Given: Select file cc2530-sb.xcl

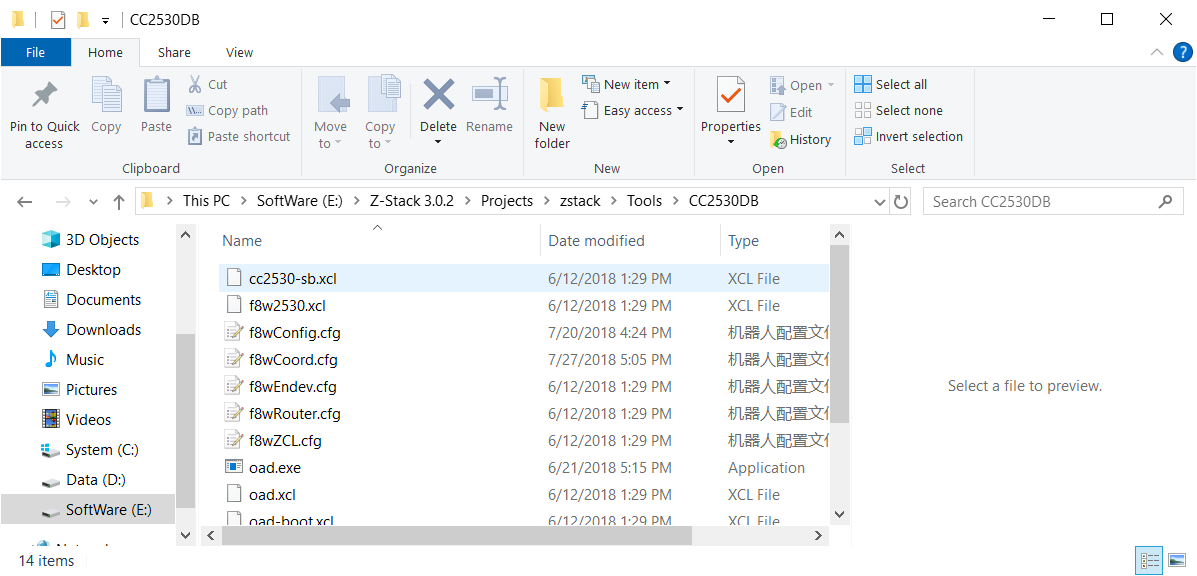Looking at the screenshot, I should click(x=292, y=278).
